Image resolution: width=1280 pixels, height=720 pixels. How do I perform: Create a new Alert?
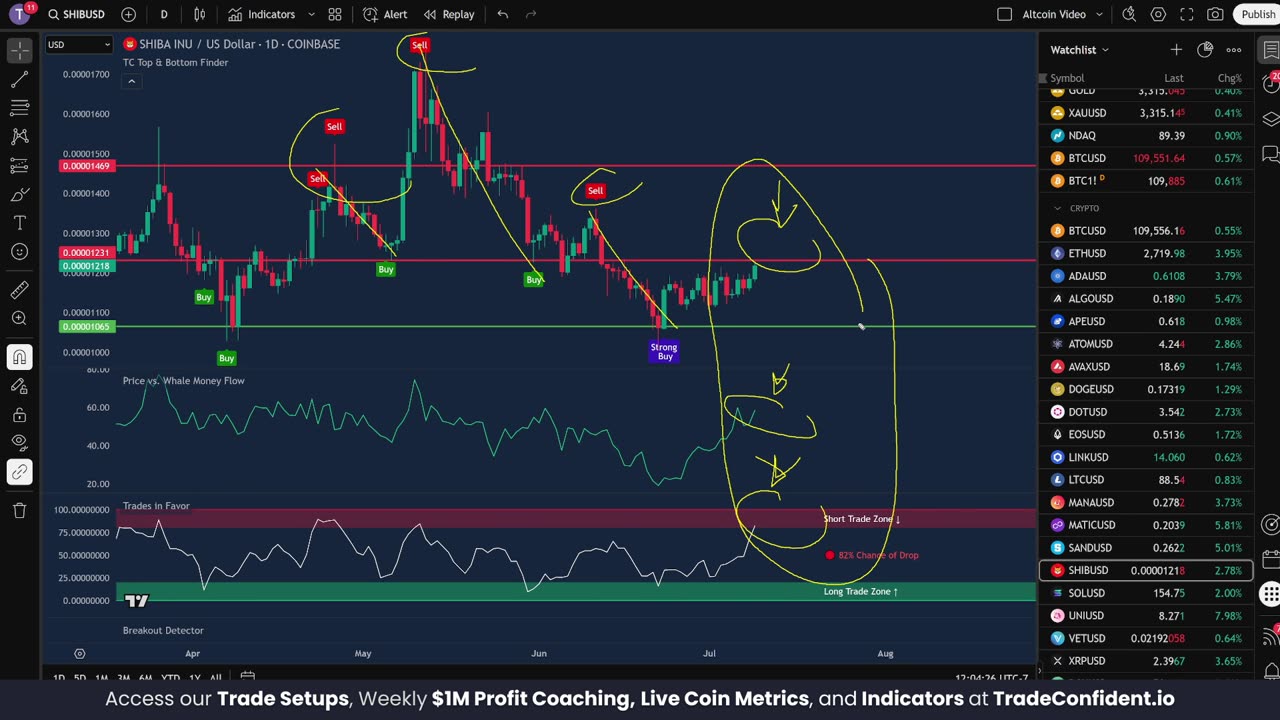[x=385, y=14]
